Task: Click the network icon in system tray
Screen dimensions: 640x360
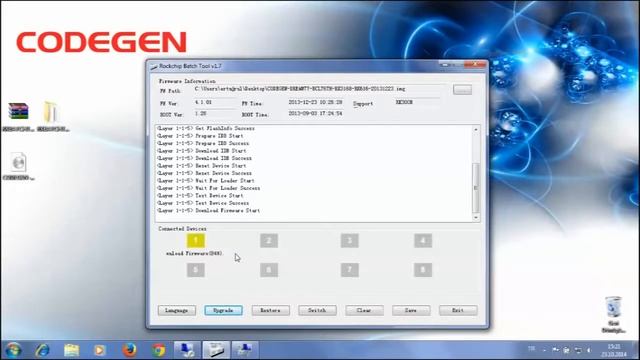Action: 578,350
